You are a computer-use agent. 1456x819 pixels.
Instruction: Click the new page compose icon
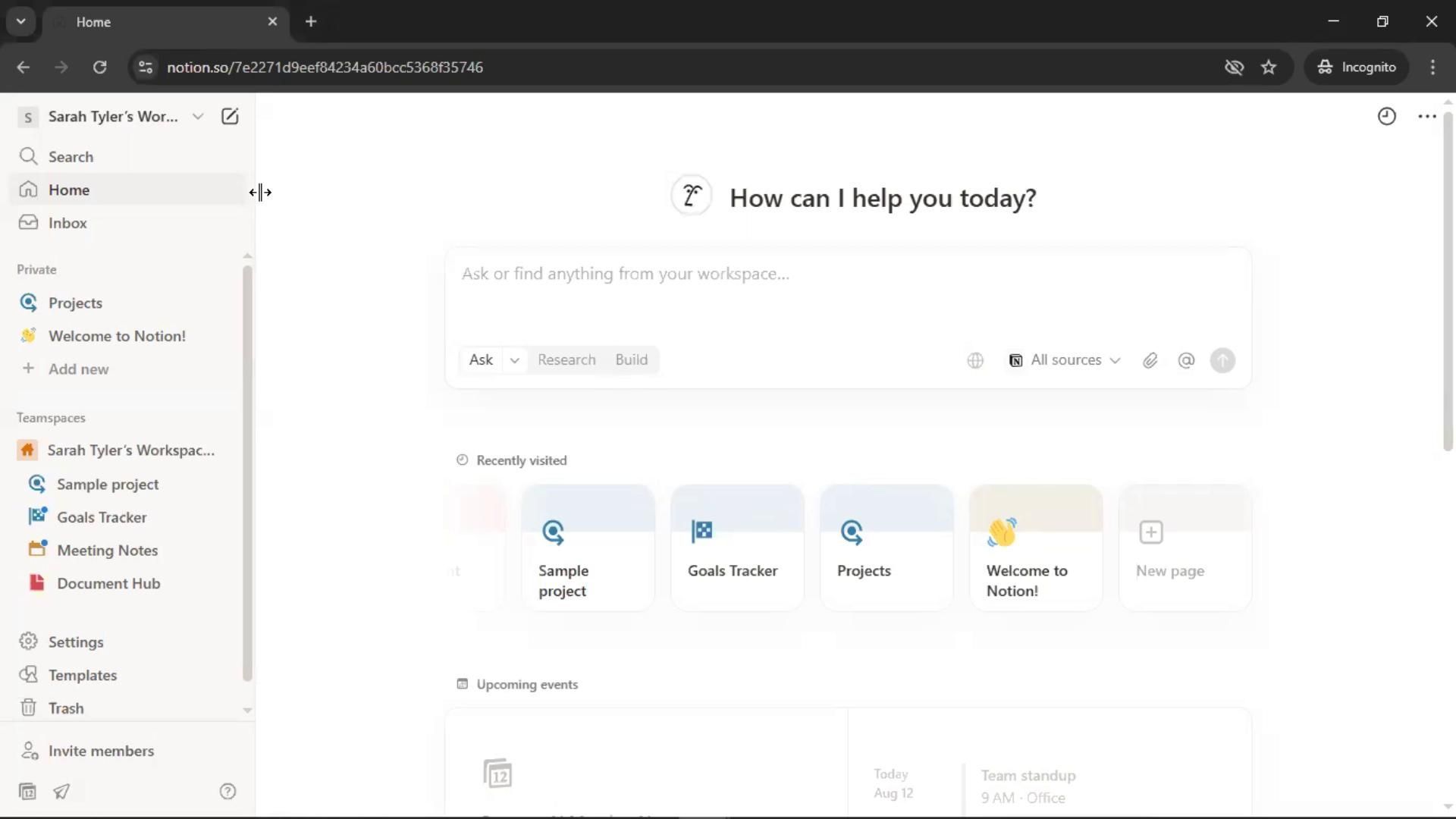point(230,116)
